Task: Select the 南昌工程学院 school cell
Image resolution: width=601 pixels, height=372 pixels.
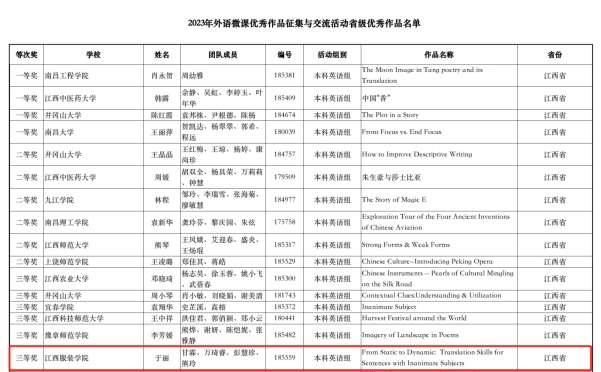Action: click(93, 75)
